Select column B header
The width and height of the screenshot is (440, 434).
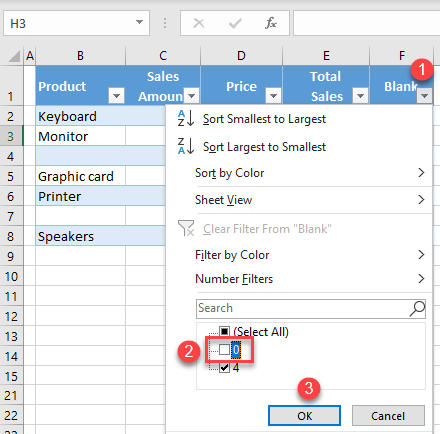(80, 56)
